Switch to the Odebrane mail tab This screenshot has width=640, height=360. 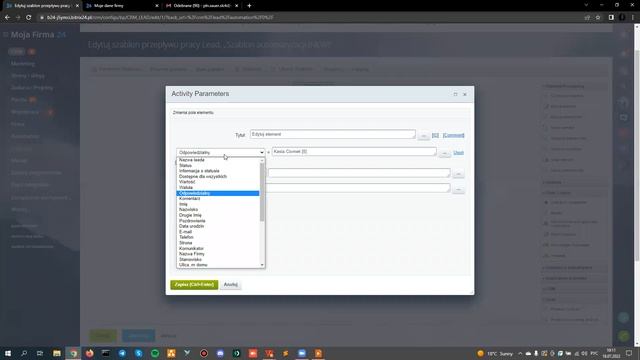tap(202, 6)
